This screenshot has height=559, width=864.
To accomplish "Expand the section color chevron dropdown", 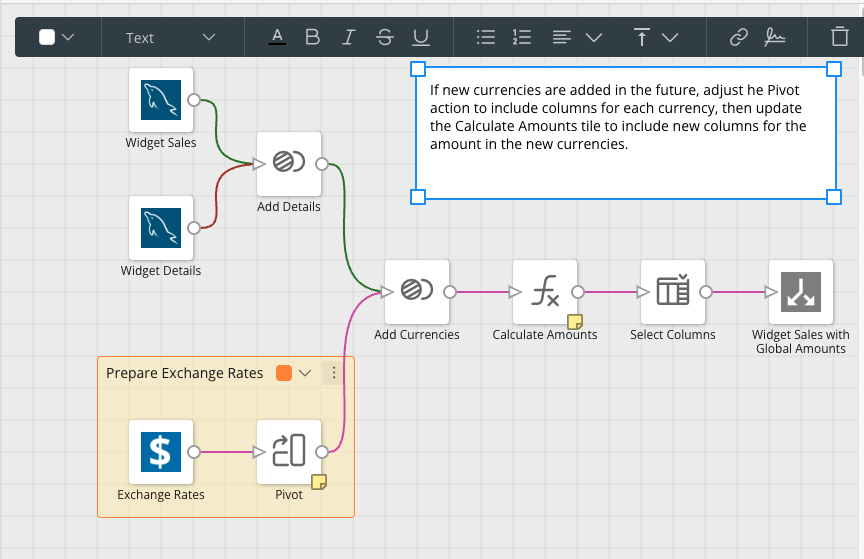I will (x=305, y=373).
